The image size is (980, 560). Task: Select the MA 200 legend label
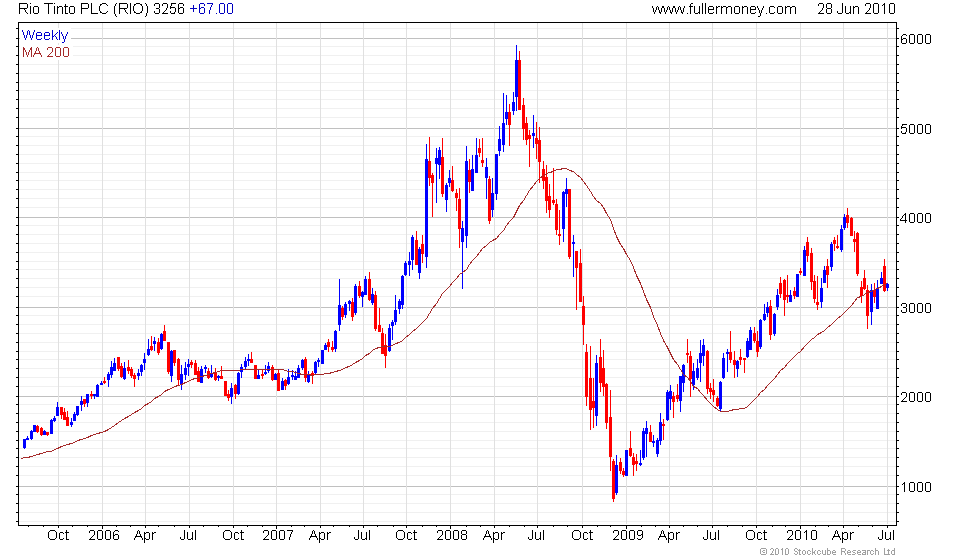click(46, 52)
